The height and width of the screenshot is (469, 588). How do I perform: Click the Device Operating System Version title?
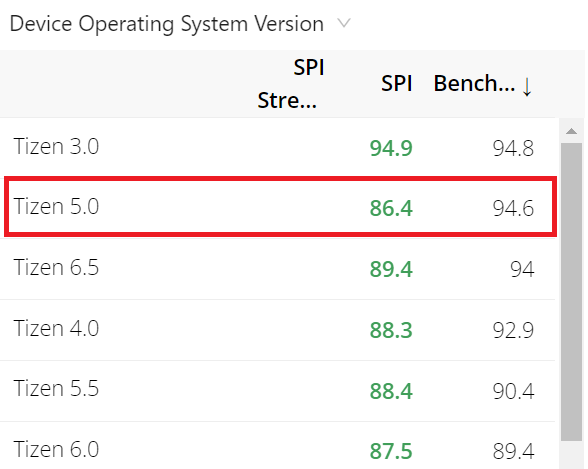coord(167,24)
